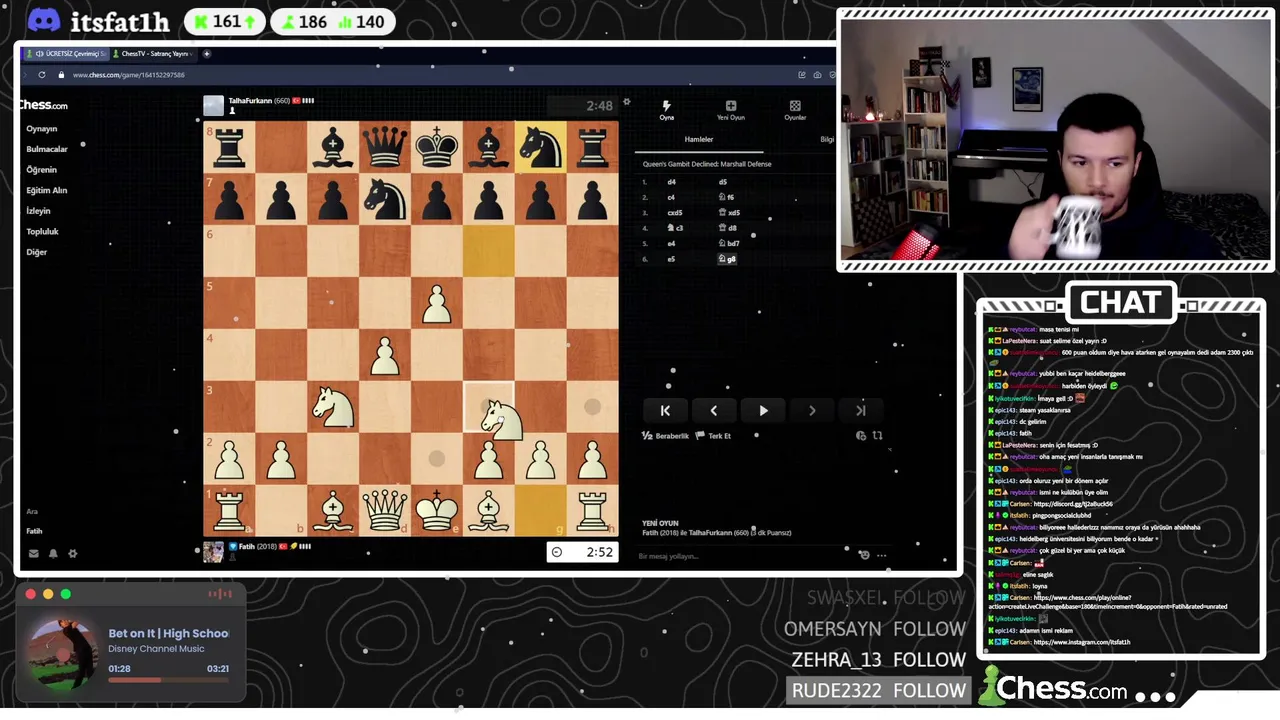Open board settings gear near top clock
The width and height of the screenshot is (1280, 720).
[627, 102]
